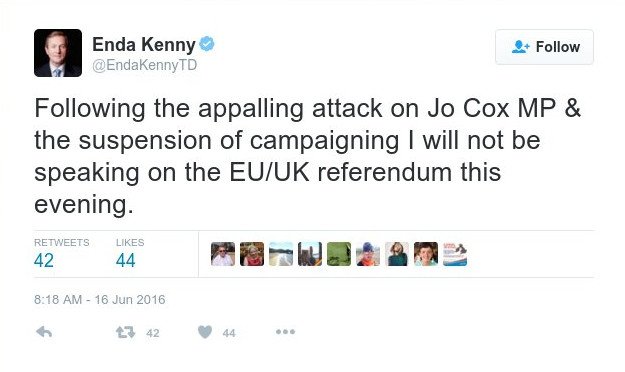Like the tweet with heart icon

(205, 332)
